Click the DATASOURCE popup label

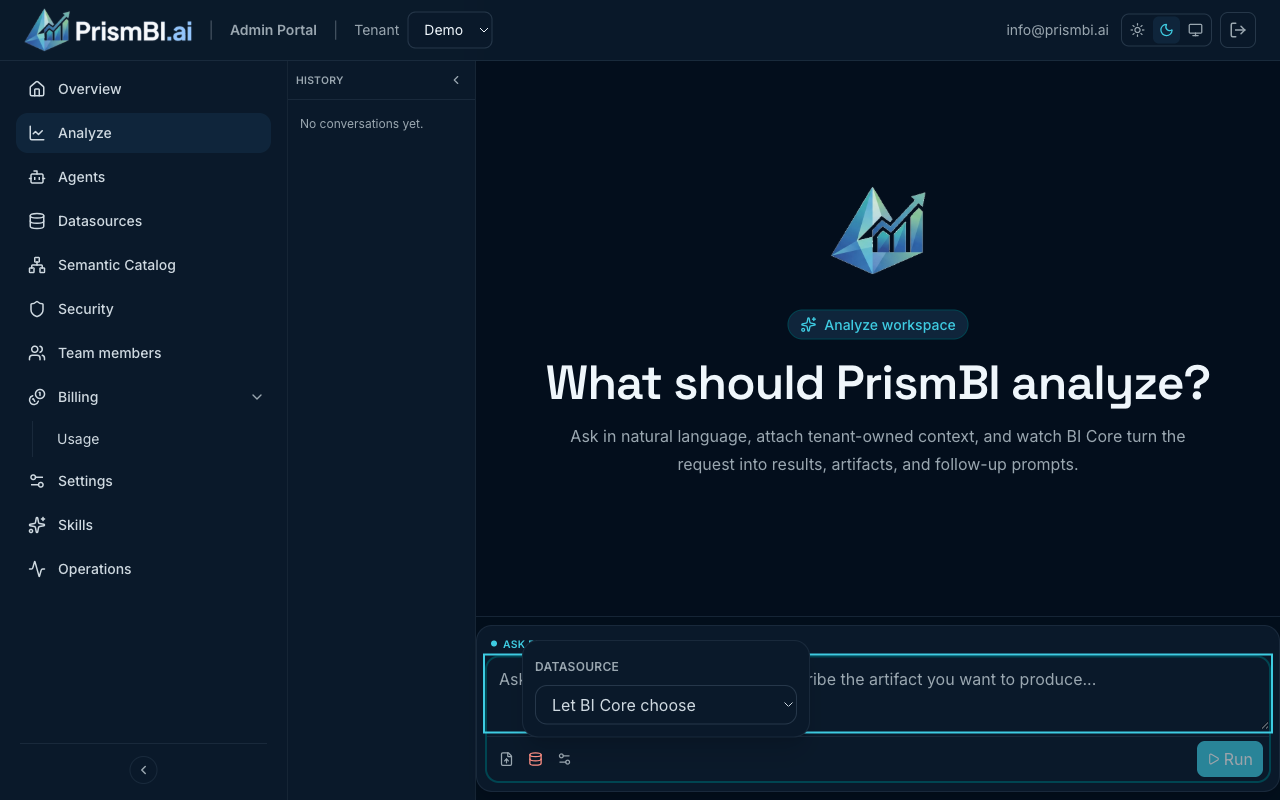point(577,666)
